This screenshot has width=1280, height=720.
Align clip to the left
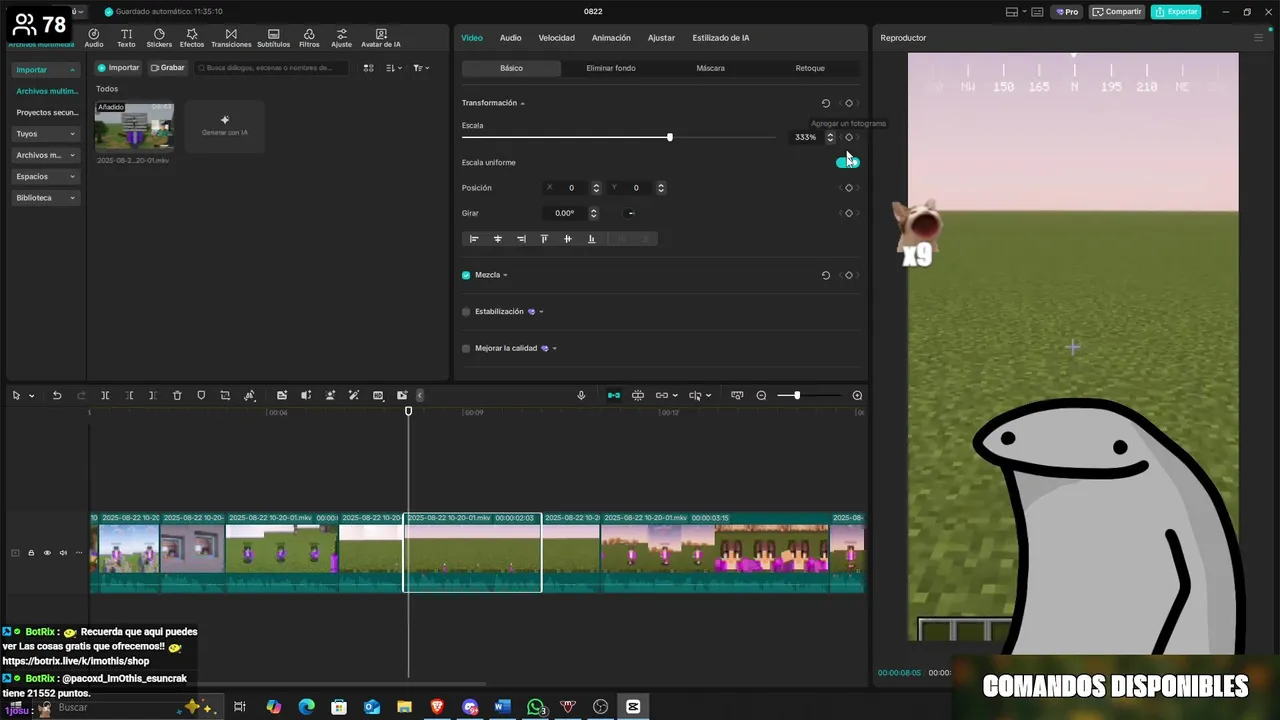click(474, 239)
